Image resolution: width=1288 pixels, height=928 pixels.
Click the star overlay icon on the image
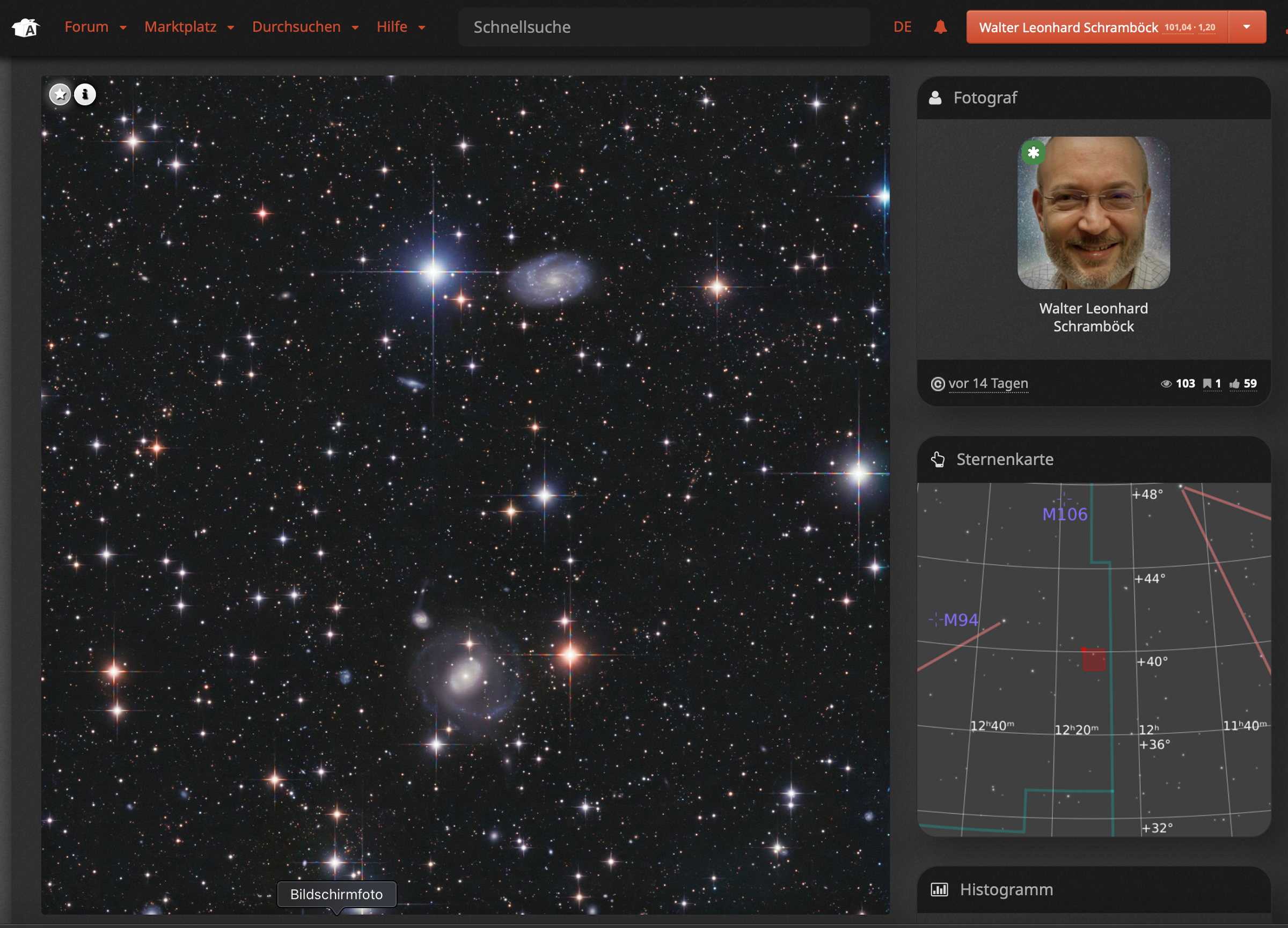[60, 94]
